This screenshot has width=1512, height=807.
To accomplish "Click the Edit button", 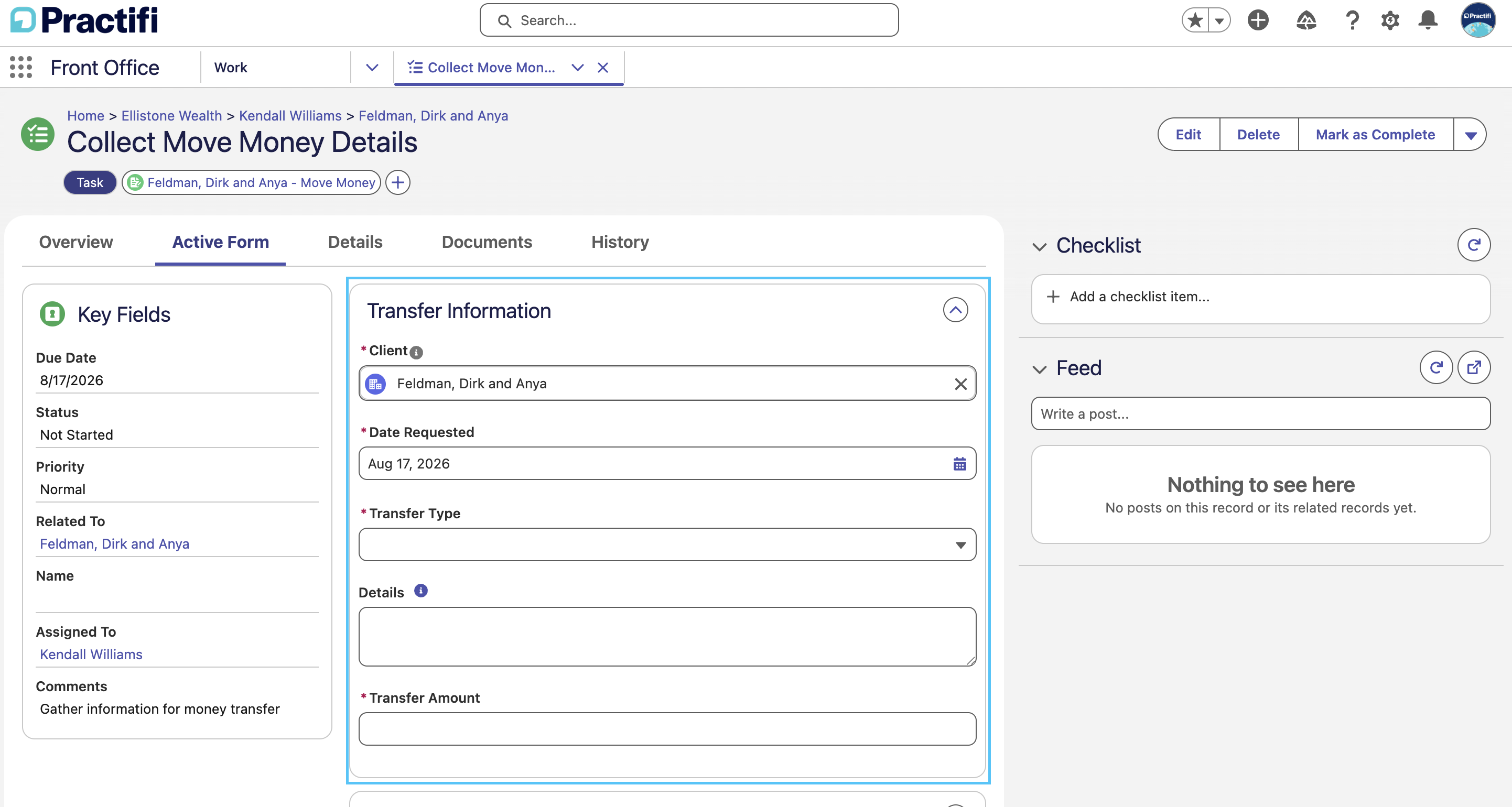I will pyautogui.click(x=1189, y=134).
